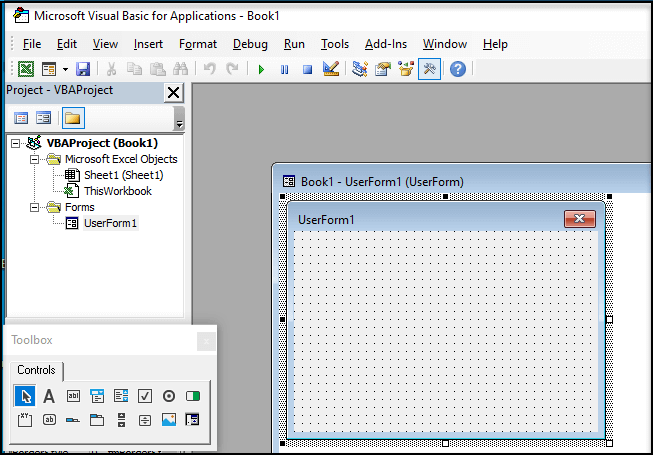This screenshot has width=653, height=455.
Task: Select the OptionButton control in Toolbox
Action: [169, 396]
